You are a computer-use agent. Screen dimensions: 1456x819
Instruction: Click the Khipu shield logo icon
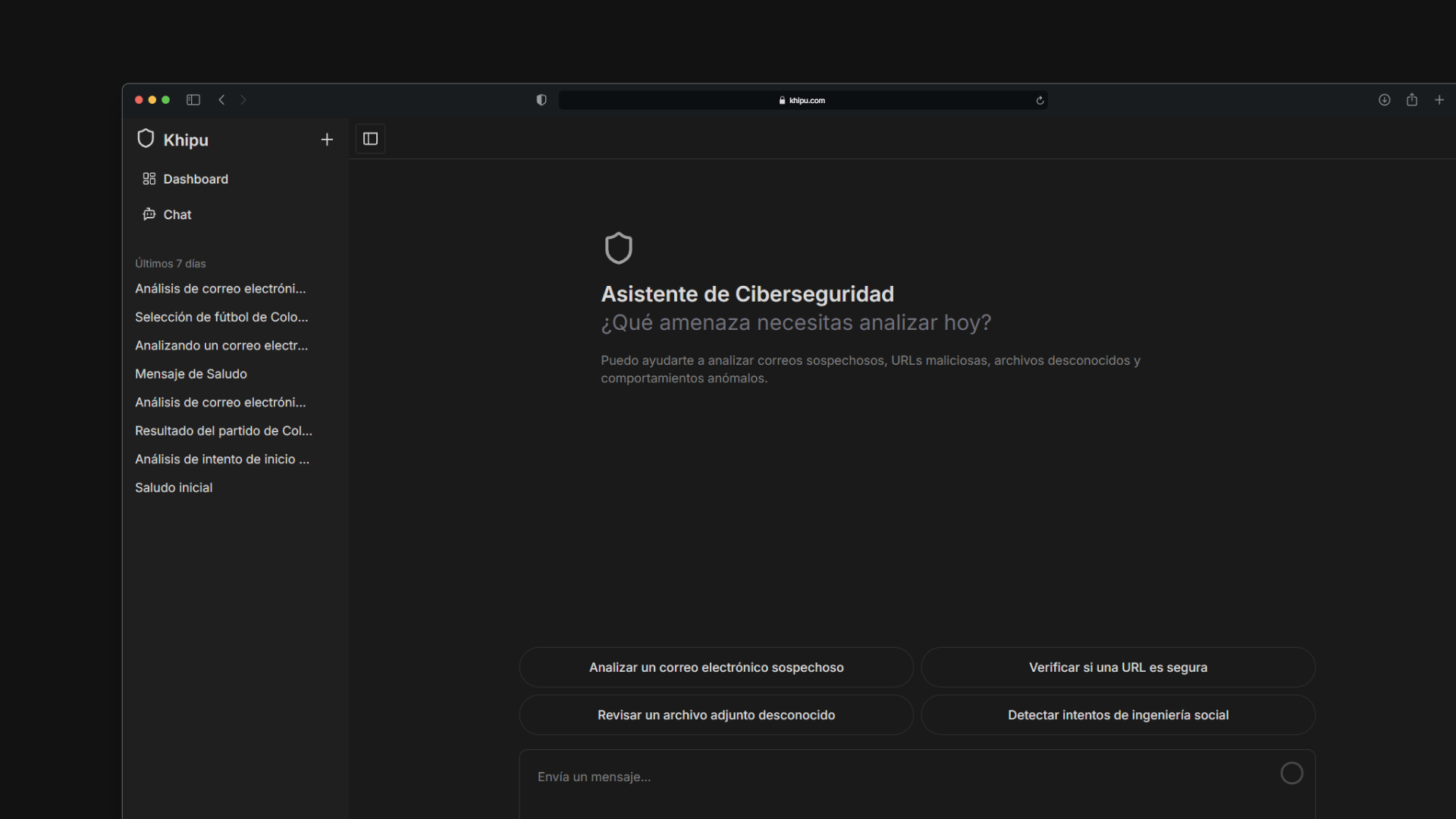pos(146,139)
